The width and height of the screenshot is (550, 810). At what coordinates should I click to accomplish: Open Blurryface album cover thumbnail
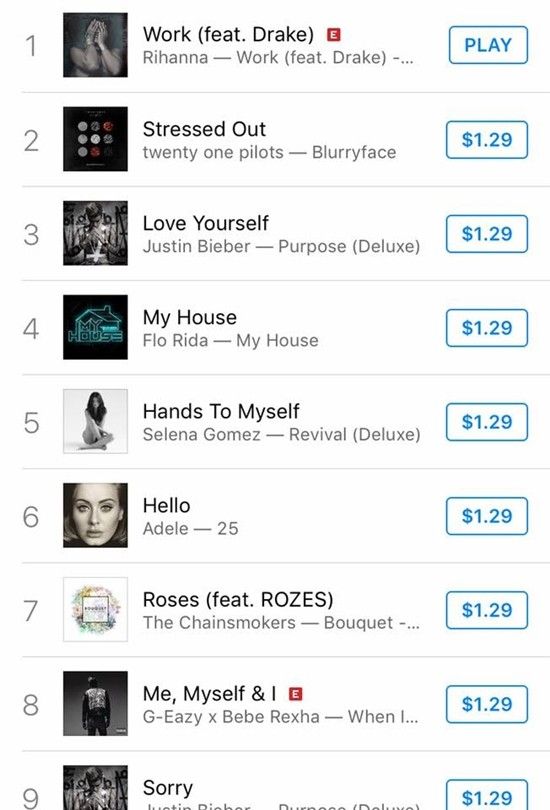click(95, 139)
